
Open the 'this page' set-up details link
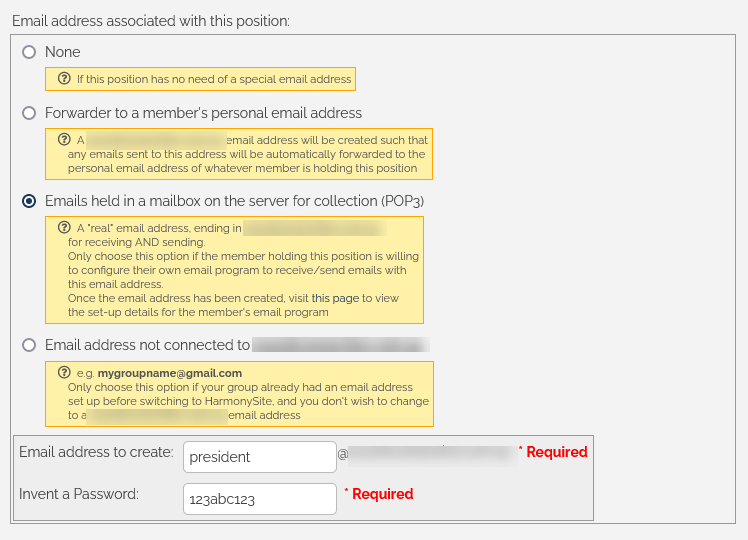[335, 298]
